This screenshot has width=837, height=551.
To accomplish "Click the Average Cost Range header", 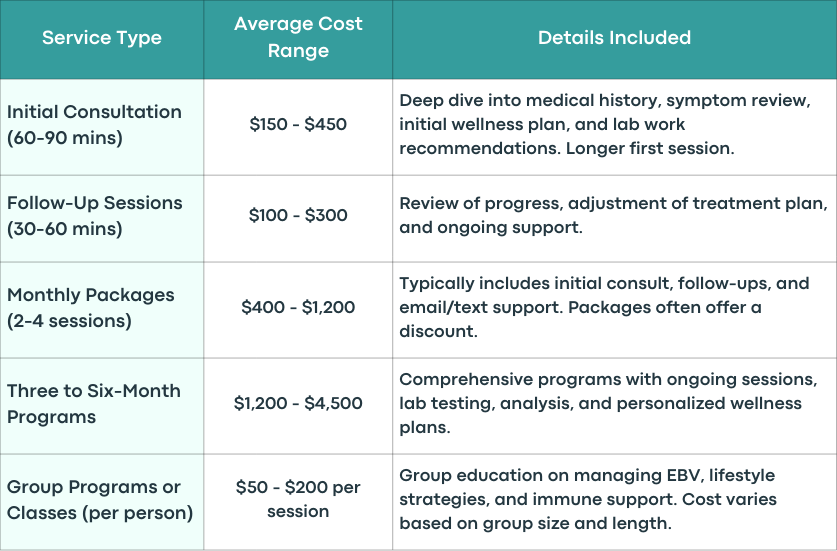I will tap(298, 37).
